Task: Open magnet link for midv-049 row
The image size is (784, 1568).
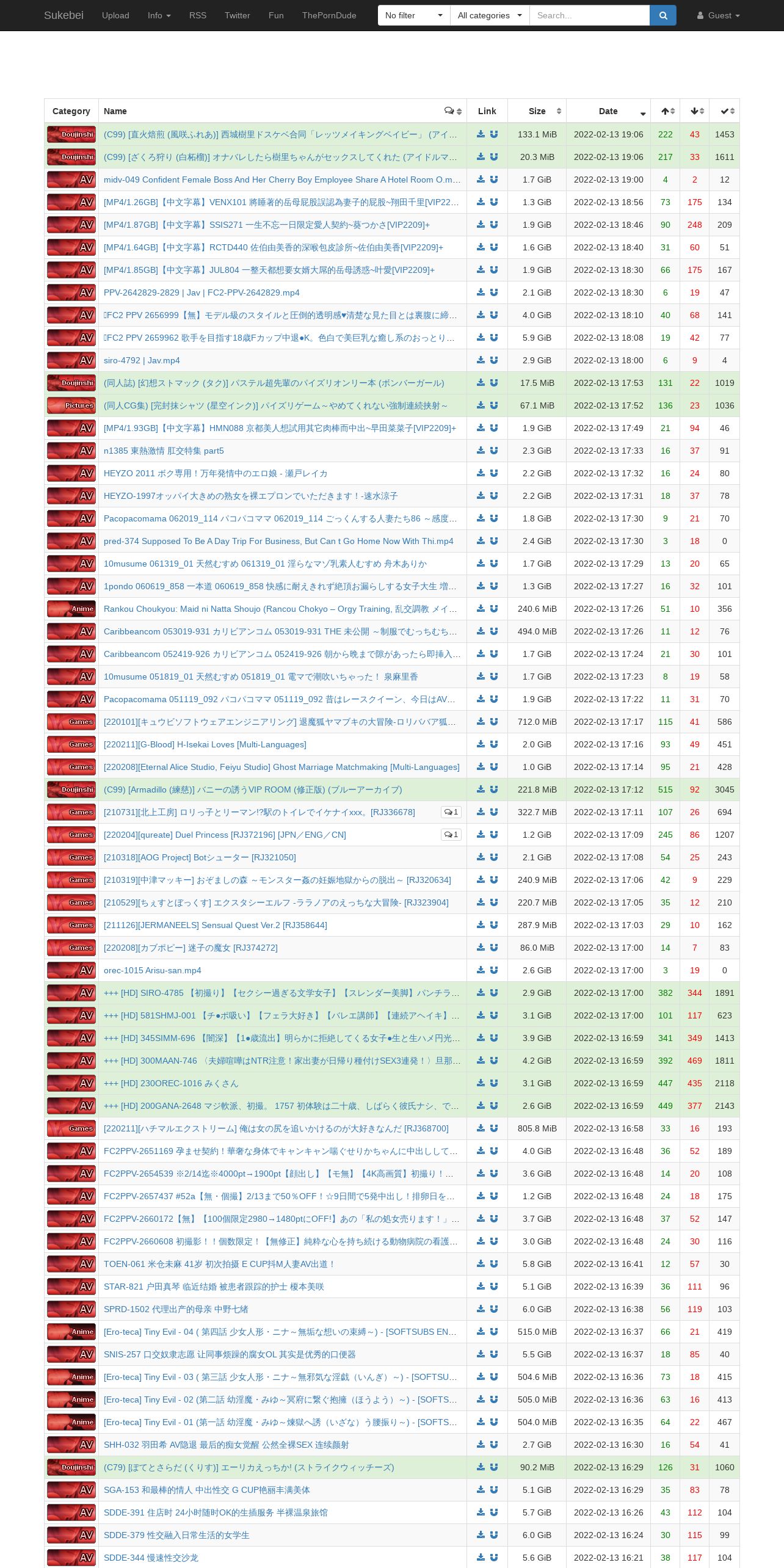Action: pos(494,180)
